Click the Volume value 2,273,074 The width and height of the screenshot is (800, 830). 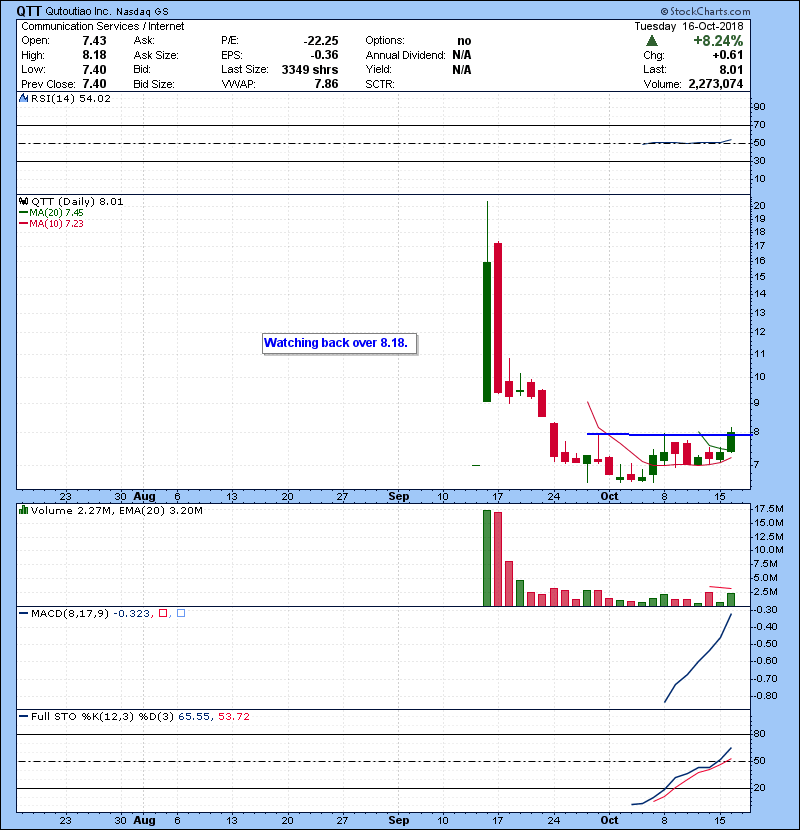715,84
